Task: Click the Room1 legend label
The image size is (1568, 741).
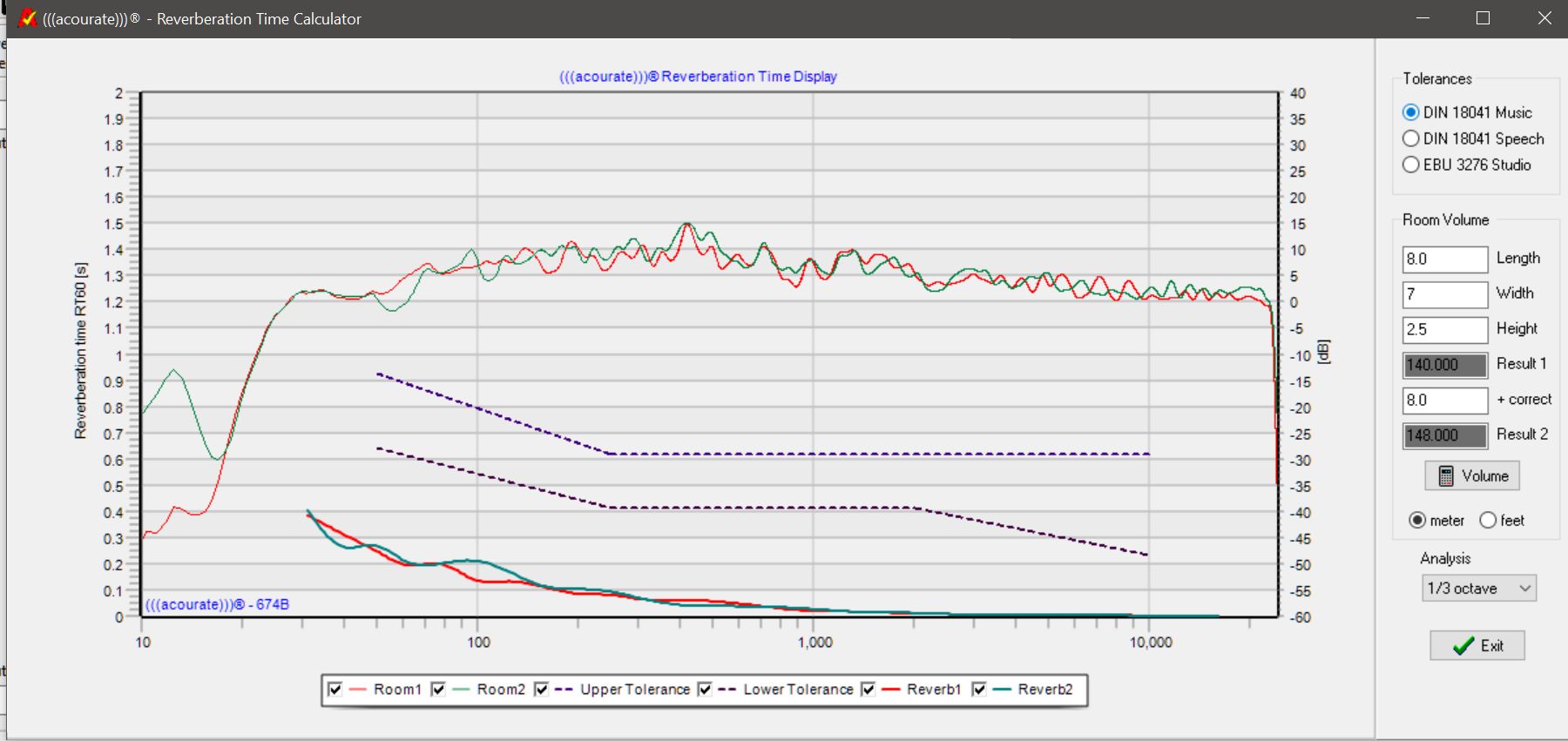Action: pos(397,690)
